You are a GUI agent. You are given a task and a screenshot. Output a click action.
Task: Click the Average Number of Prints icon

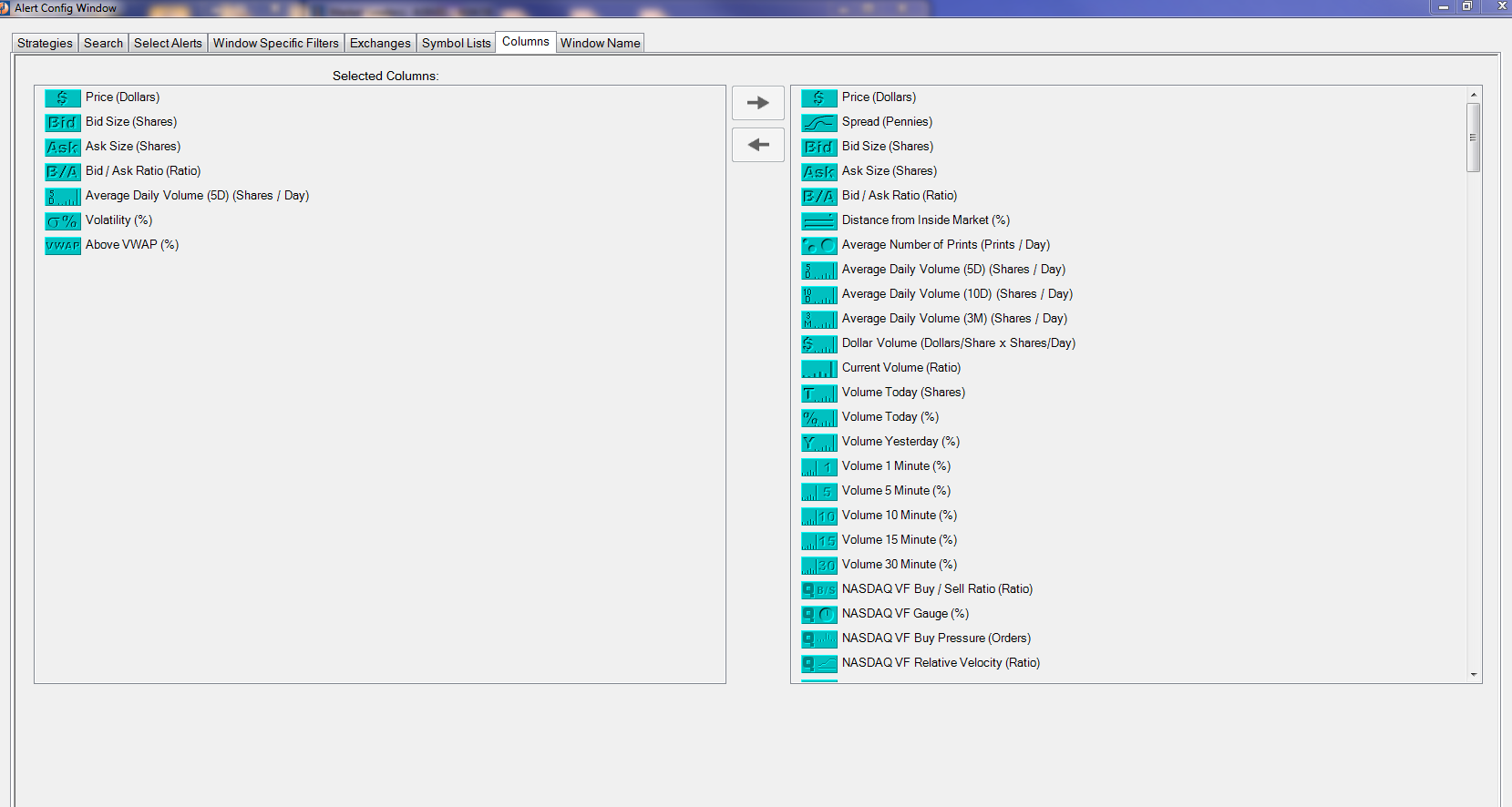click(x=819, y=245)
